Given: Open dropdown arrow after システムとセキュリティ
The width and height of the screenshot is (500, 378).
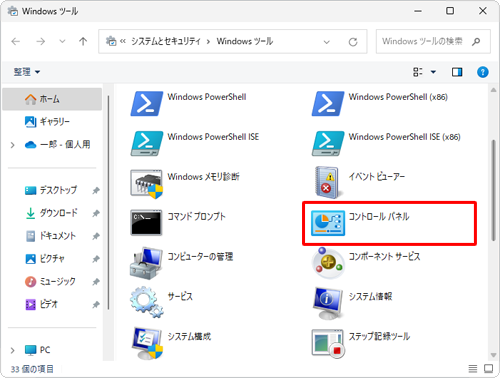Looking at the screenshot, I should 209,42.
